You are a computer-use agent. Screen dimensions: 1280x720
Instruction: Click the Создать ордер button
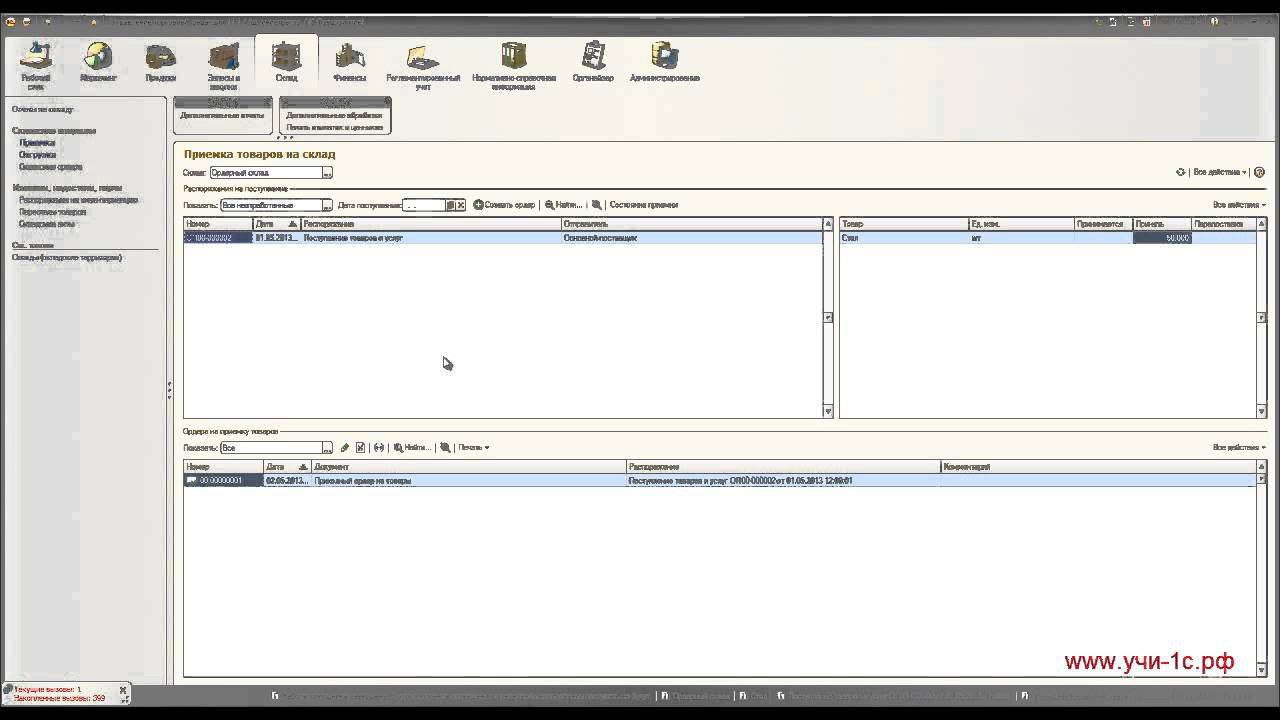tap(504, 205)
